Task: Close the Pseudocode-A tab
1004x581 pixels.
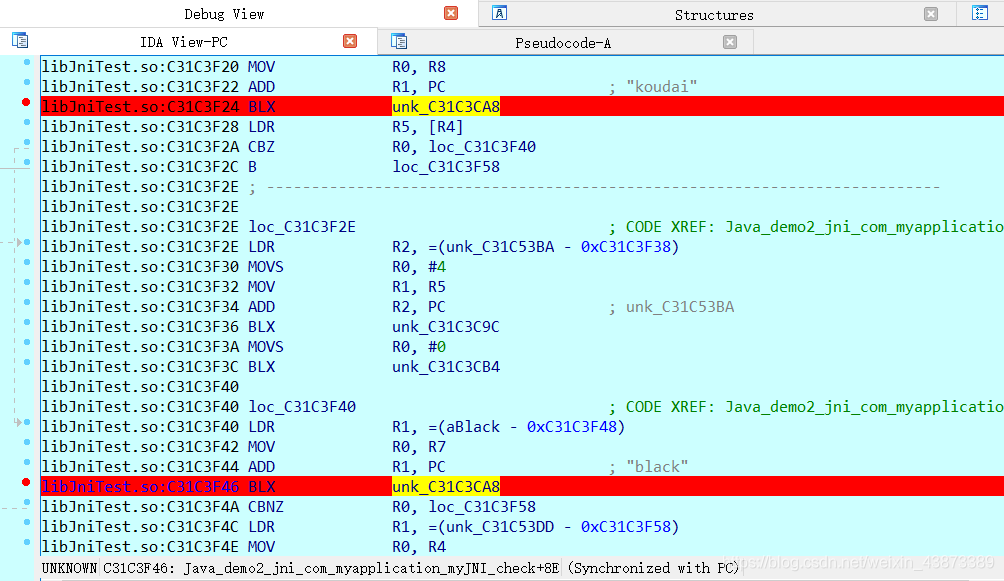Action: 729,42
